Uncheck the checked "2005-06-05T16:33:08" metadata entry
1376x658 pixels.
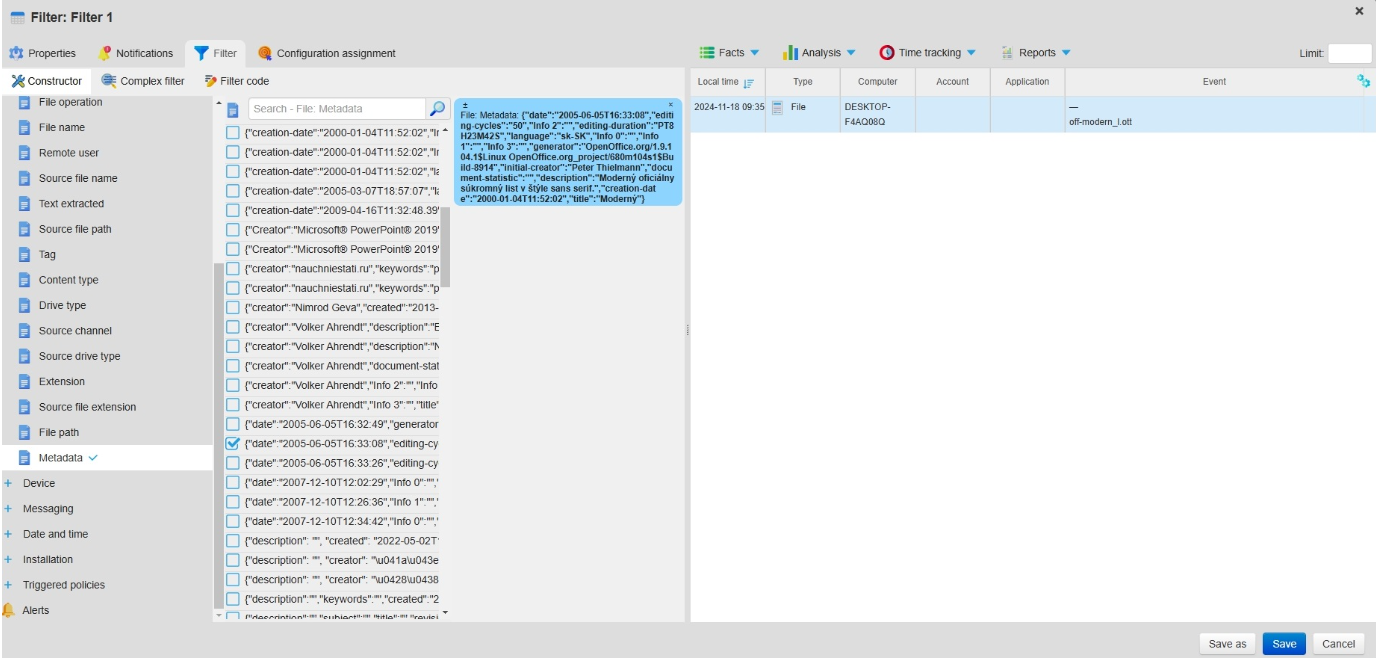click(233, 443)
